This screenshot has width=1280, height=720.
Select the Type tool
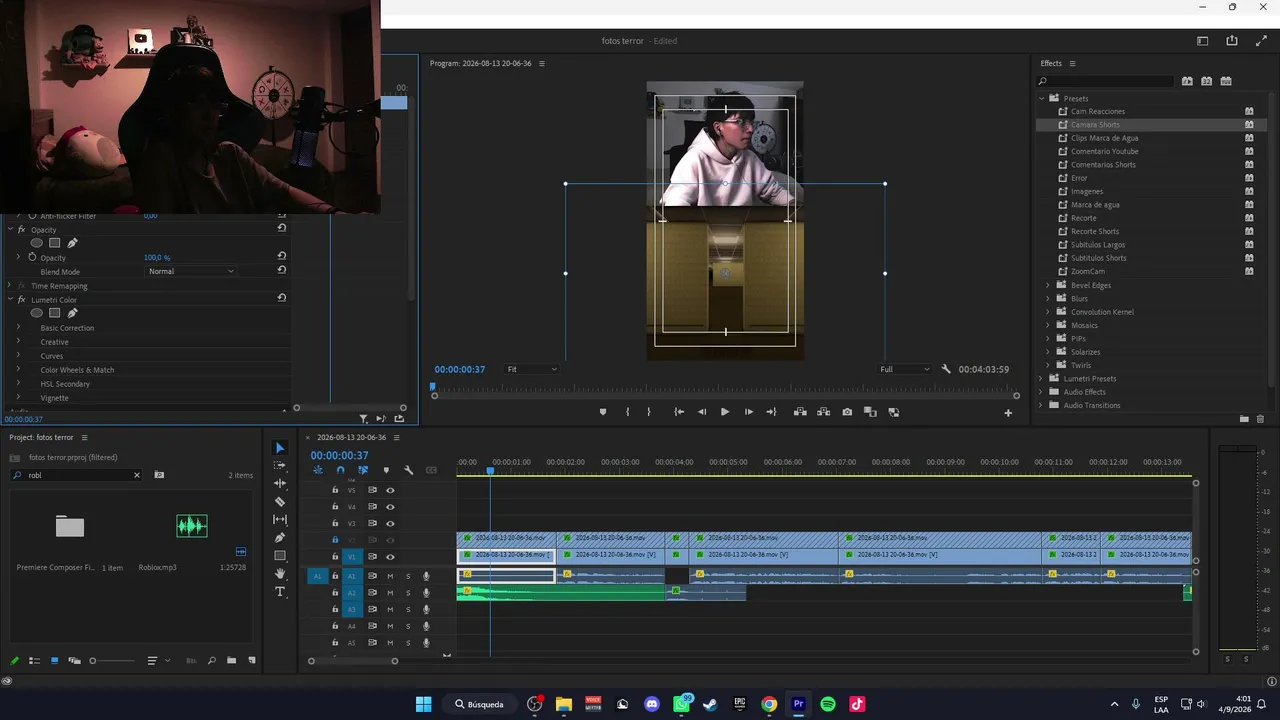click(280, 592)
